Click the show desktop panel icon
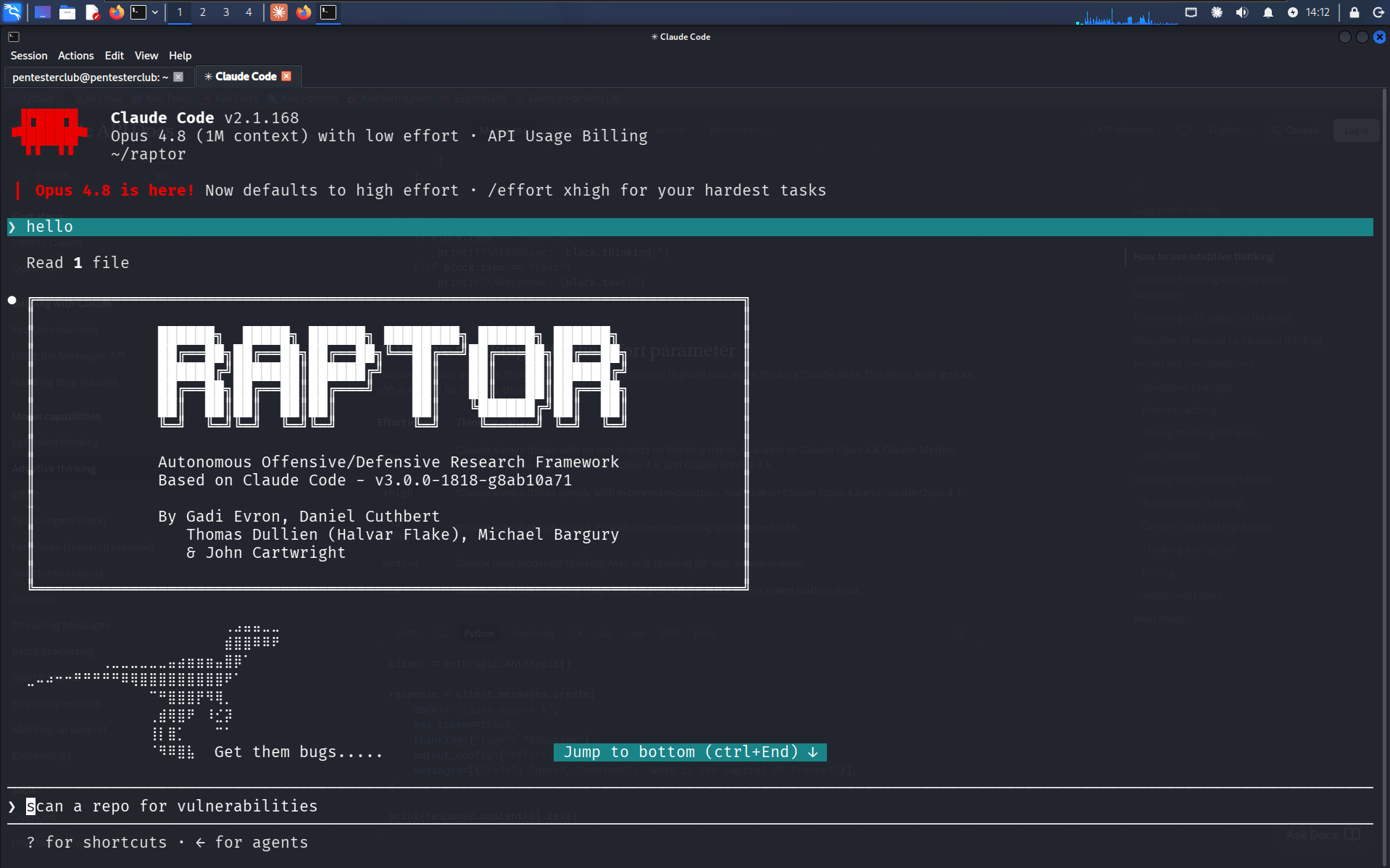 (43, 12)
